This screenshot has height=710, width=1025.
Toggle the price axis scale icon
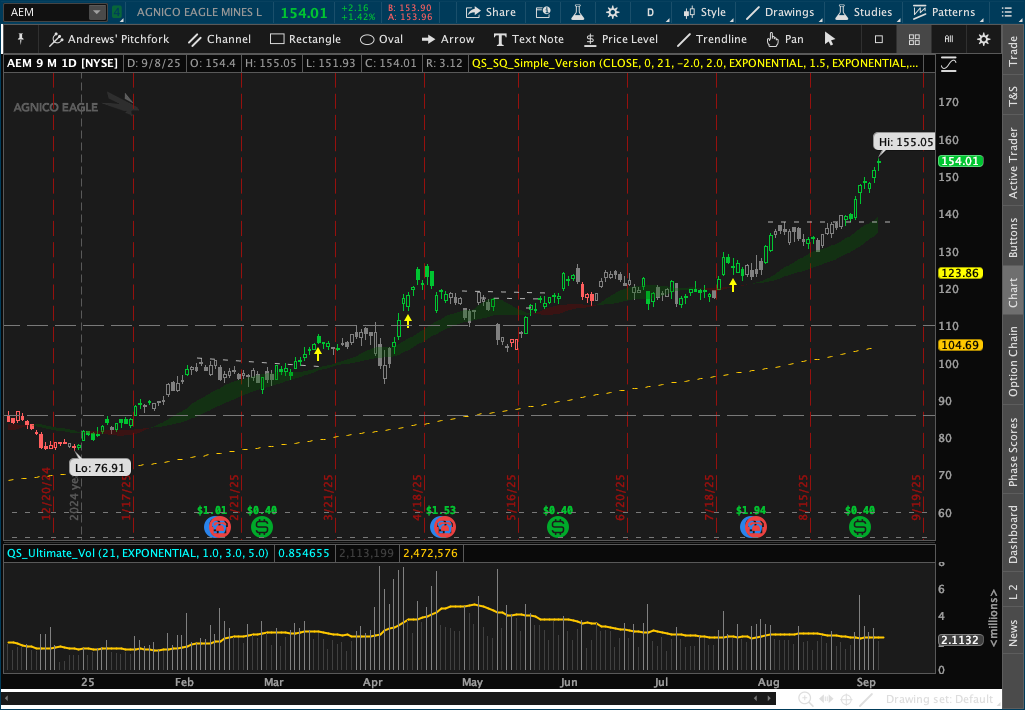949,64
